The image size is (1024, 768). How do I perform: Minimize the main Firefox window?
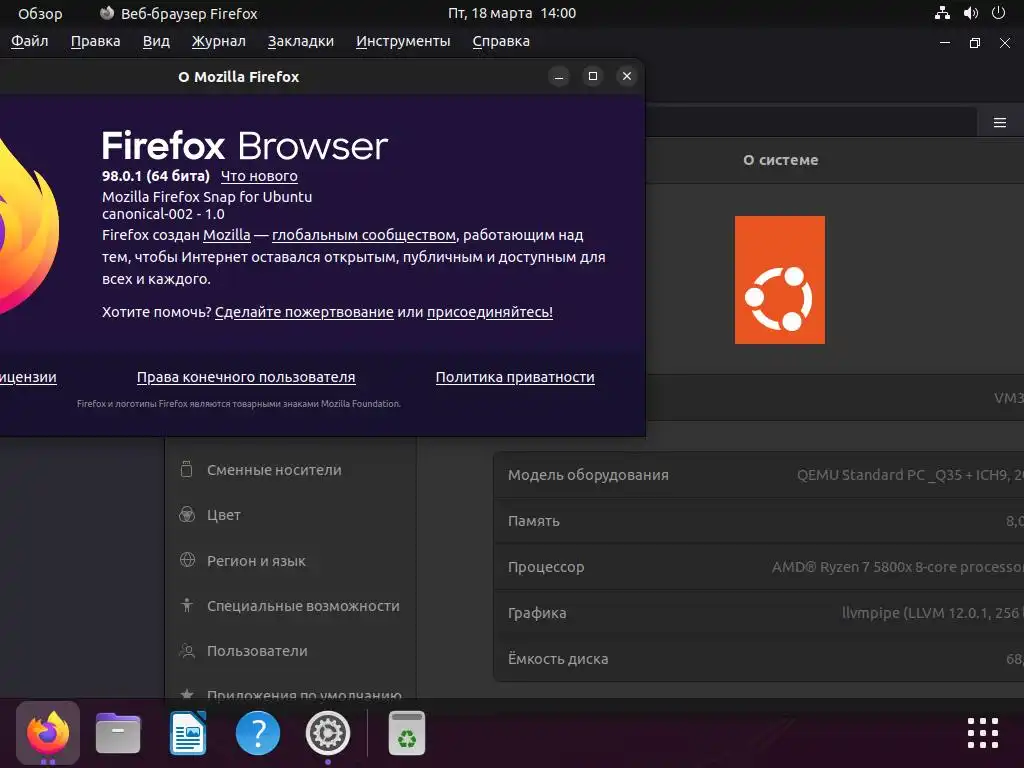click(x=944, y=43)
